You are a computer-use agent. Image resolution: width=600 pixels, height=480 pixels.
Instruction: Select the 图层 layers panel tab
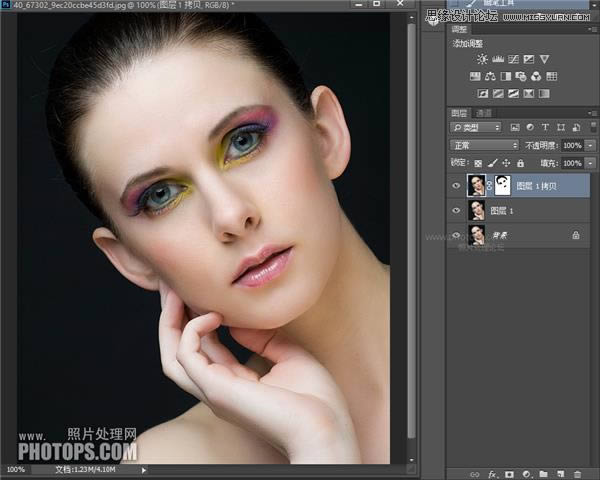(x=459, y=113)
